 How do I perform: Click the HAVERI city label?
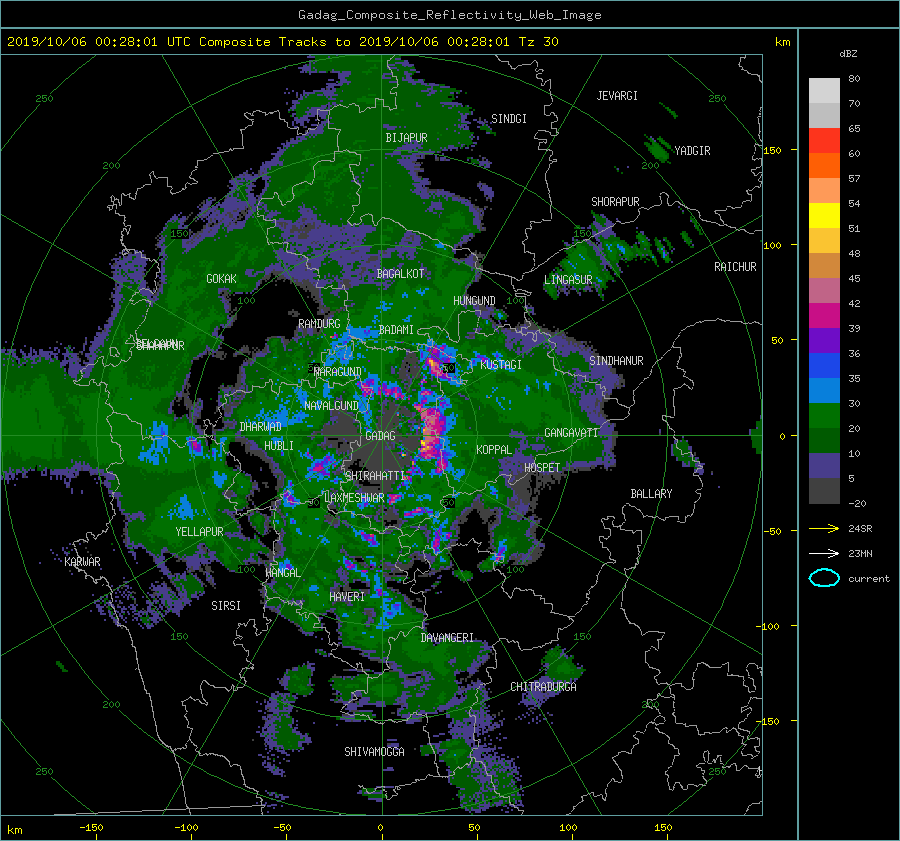(x=347, y=597)
